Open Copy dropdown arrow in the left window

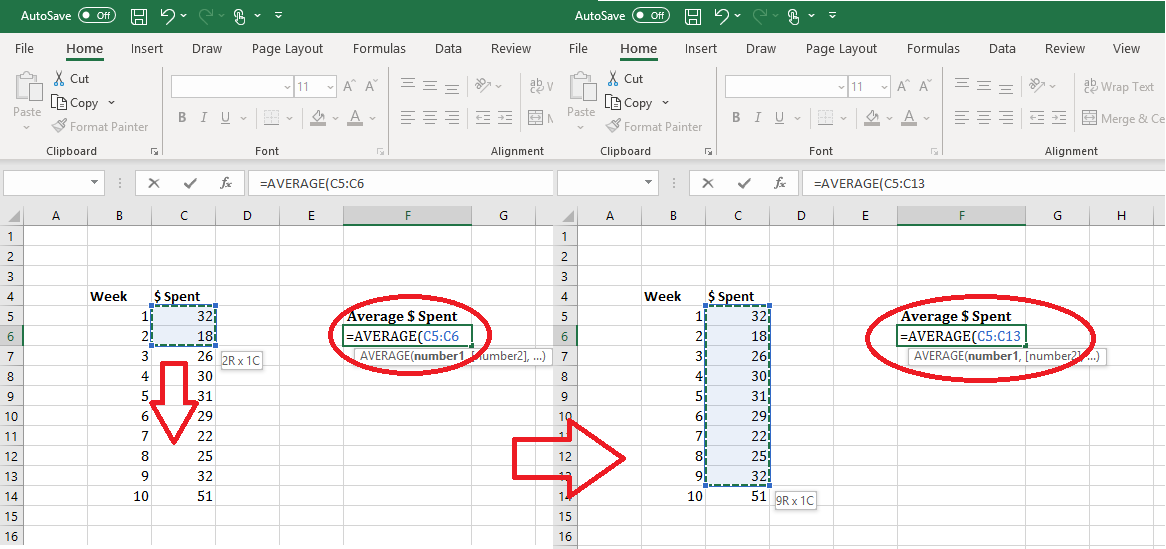point(111,103)
